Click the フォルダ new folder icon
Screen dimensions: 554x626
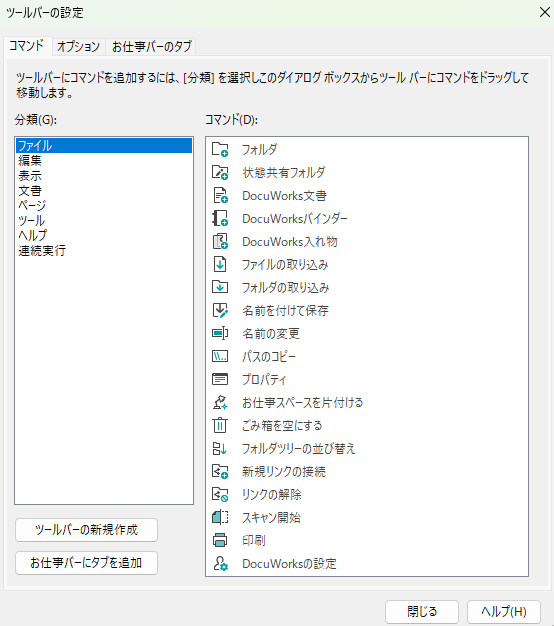[220, 149]
